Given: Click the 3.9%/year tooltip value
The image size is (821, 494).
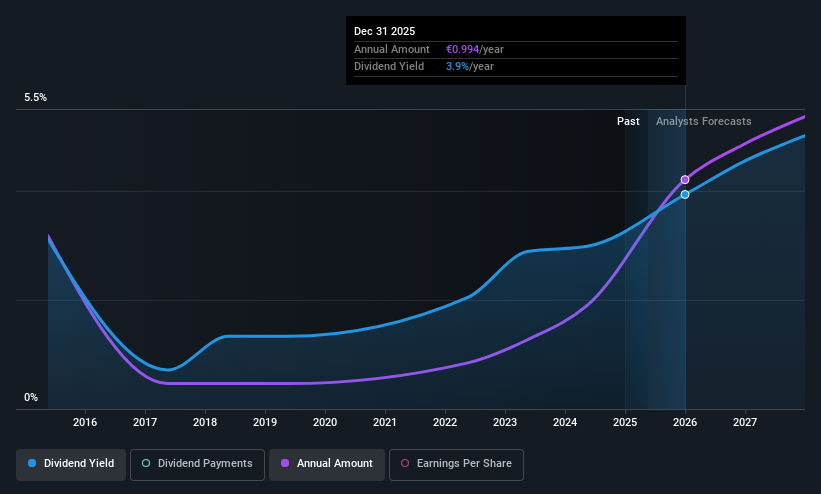Looking at the screenshot, I should click(x=470, y=67).
